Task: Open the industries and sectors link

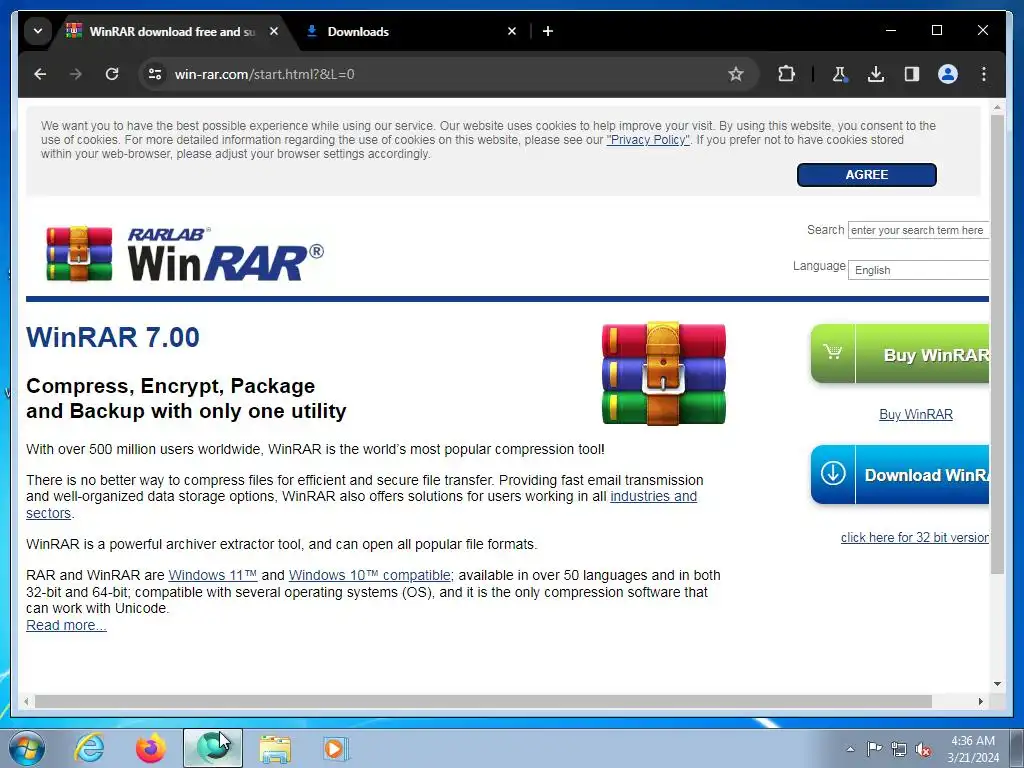Action: coord(653,496)
